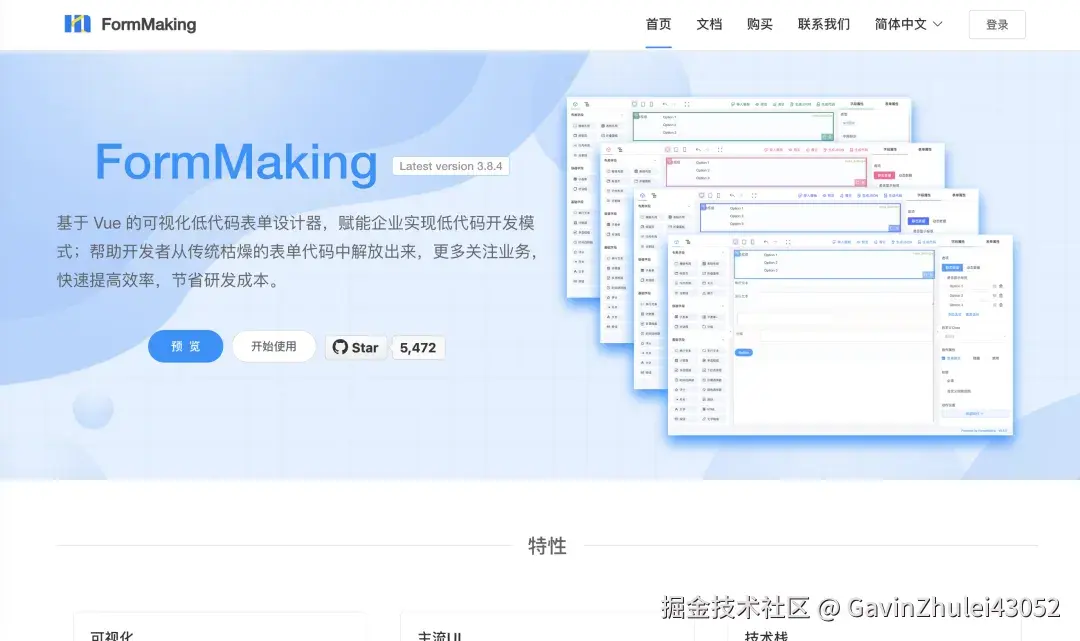The height and width of the screenshot is (641, 1080).
Task: Go to the 购买 page
Action: click(760, 24)
